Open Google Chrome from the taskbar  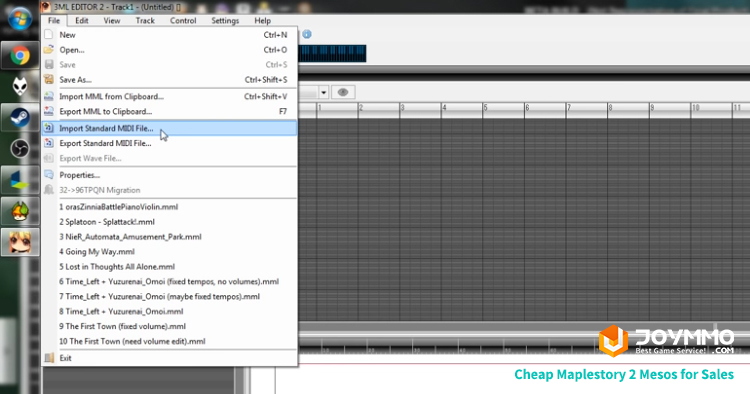(20, 56)
